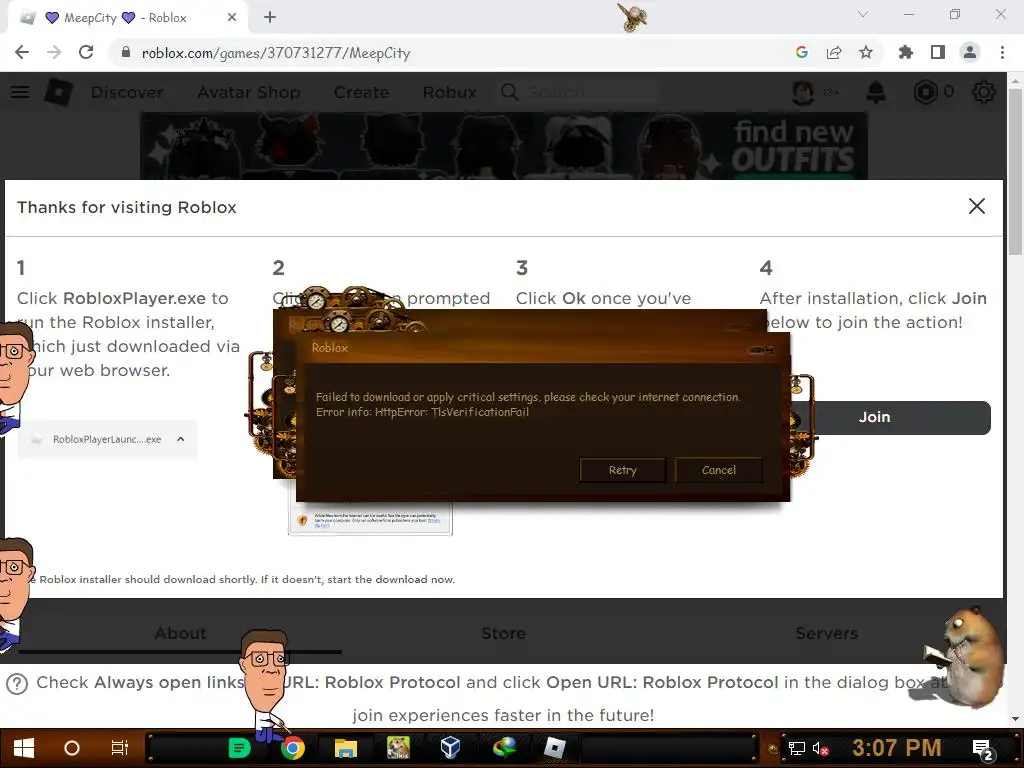Open the Avatar Shop menu item
Screen dimensions: 1024x768
point(249,93)
